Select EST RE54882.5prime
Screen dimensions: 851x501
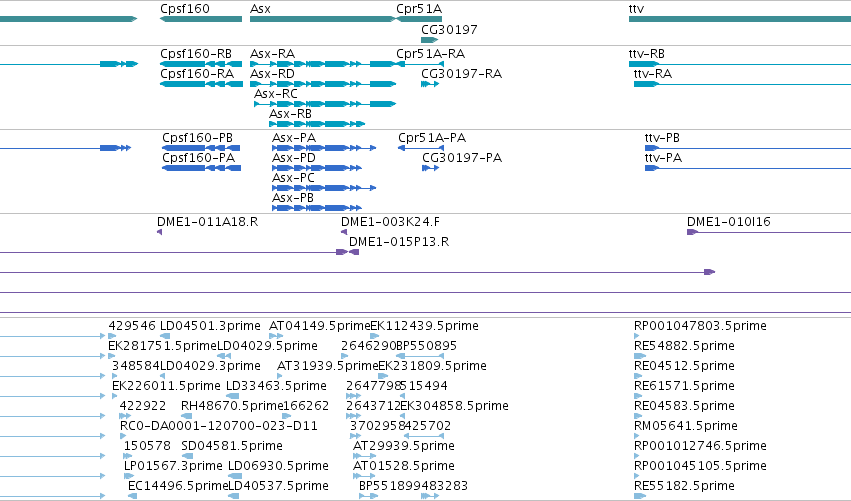pos(684,346)
